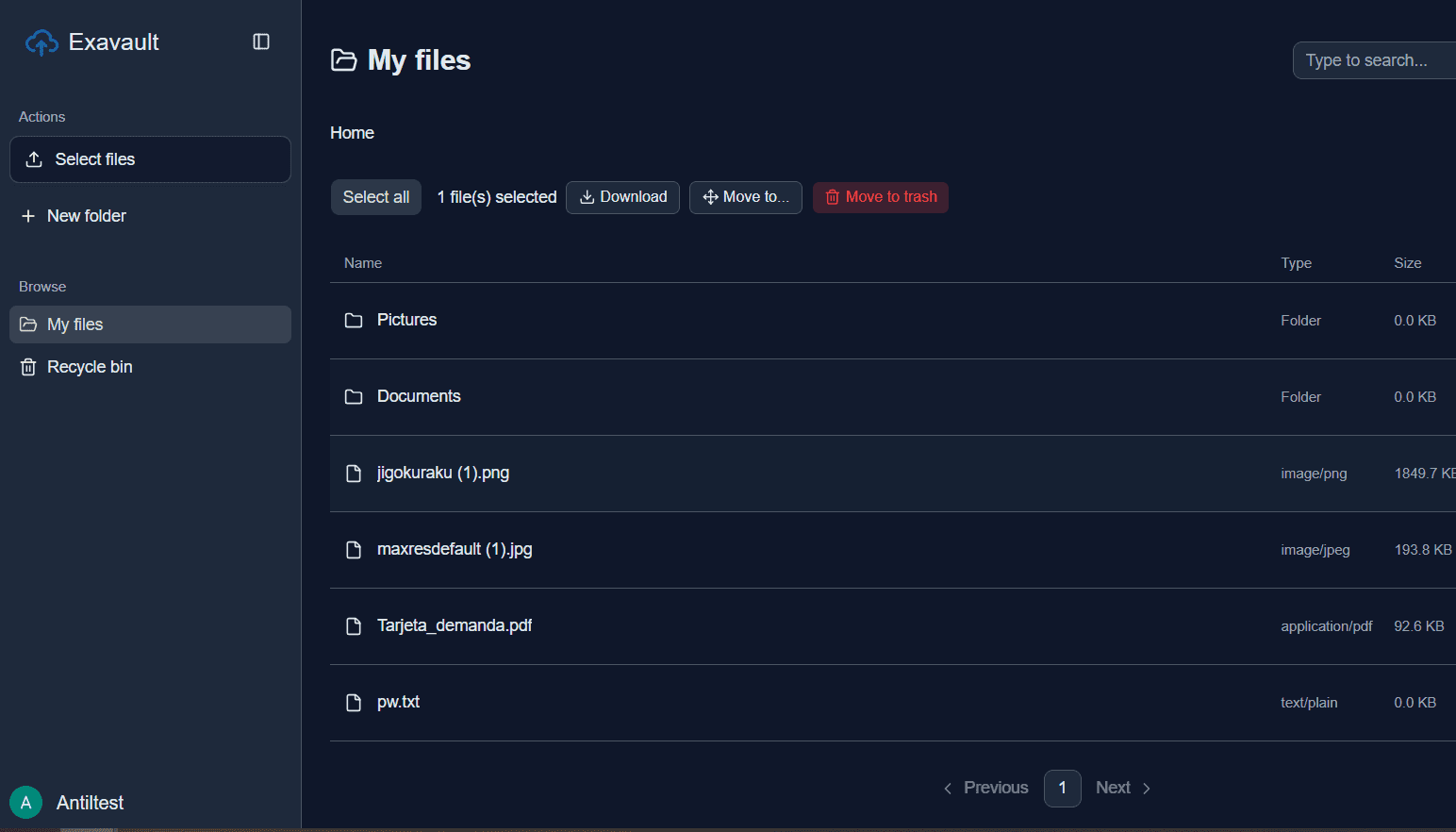Viewport: 1456px width, 832px height.
Task: Click the Exavault cloud logo
Action: 41,42
